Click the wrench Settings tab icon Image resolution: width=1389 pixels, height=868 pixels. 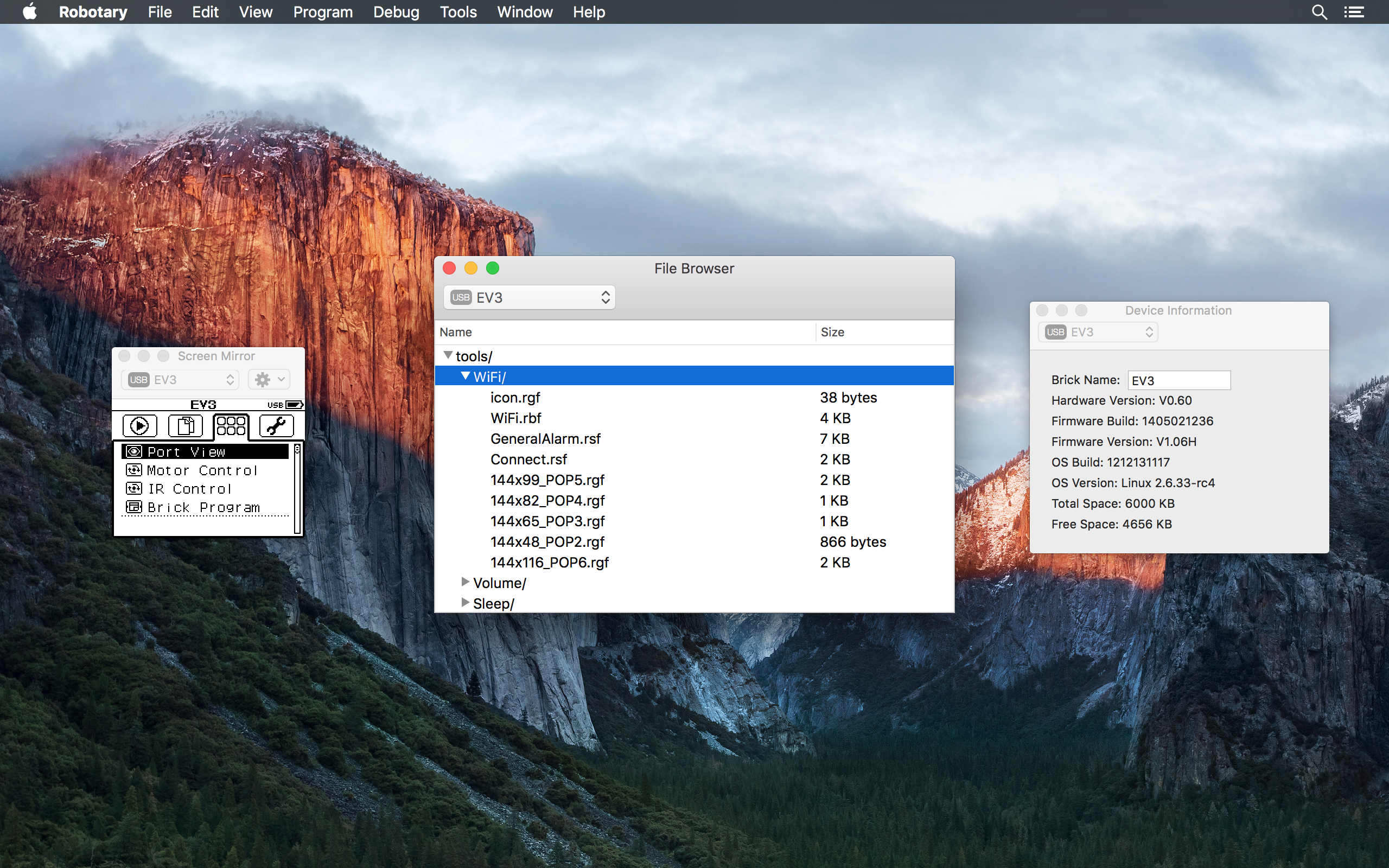point(276,426)
